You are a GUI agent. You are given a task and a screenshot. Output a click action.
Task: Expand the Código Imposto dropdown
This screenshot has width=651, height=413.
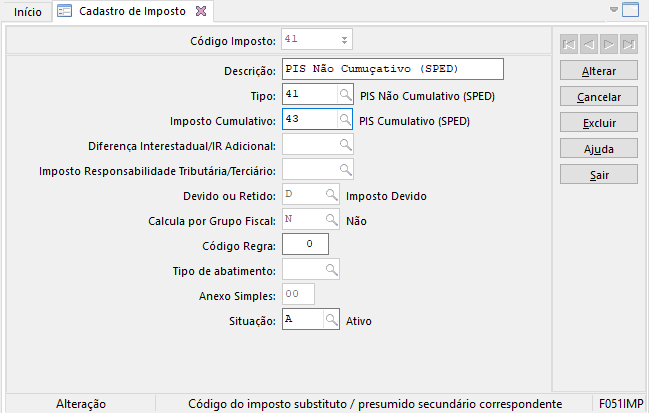tap(344, 40)
